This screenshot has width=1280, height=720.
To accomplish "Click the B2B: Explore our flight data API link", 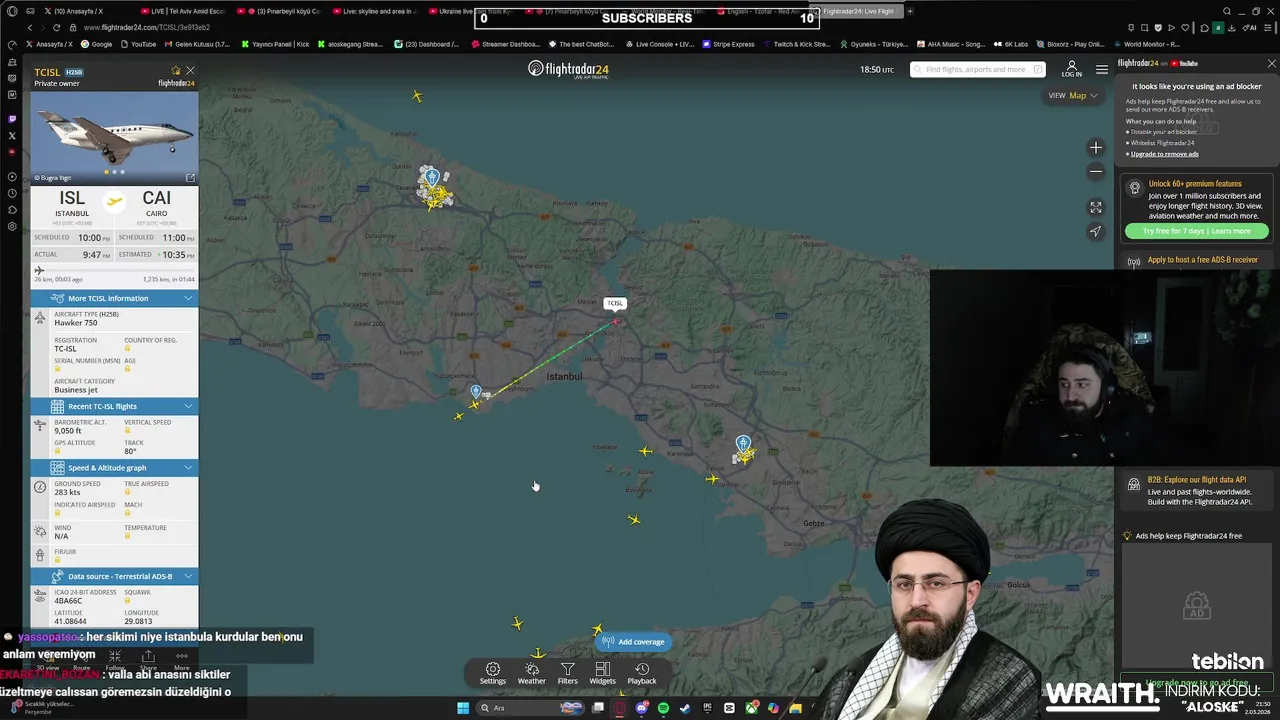I will coord(1196,480).
